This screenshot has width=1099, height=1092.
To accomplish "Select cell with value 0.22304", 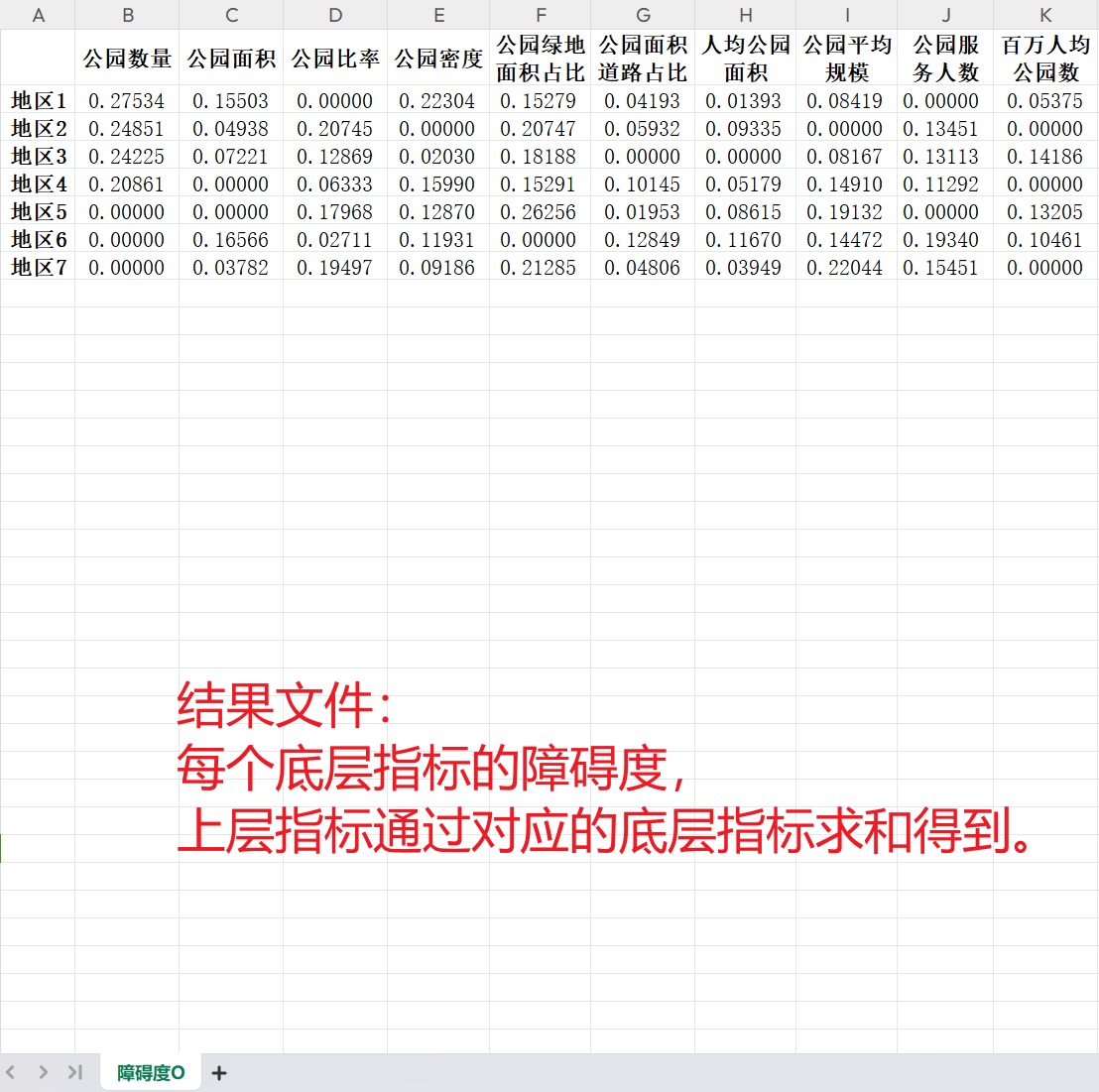I will [x=438, y=101].
